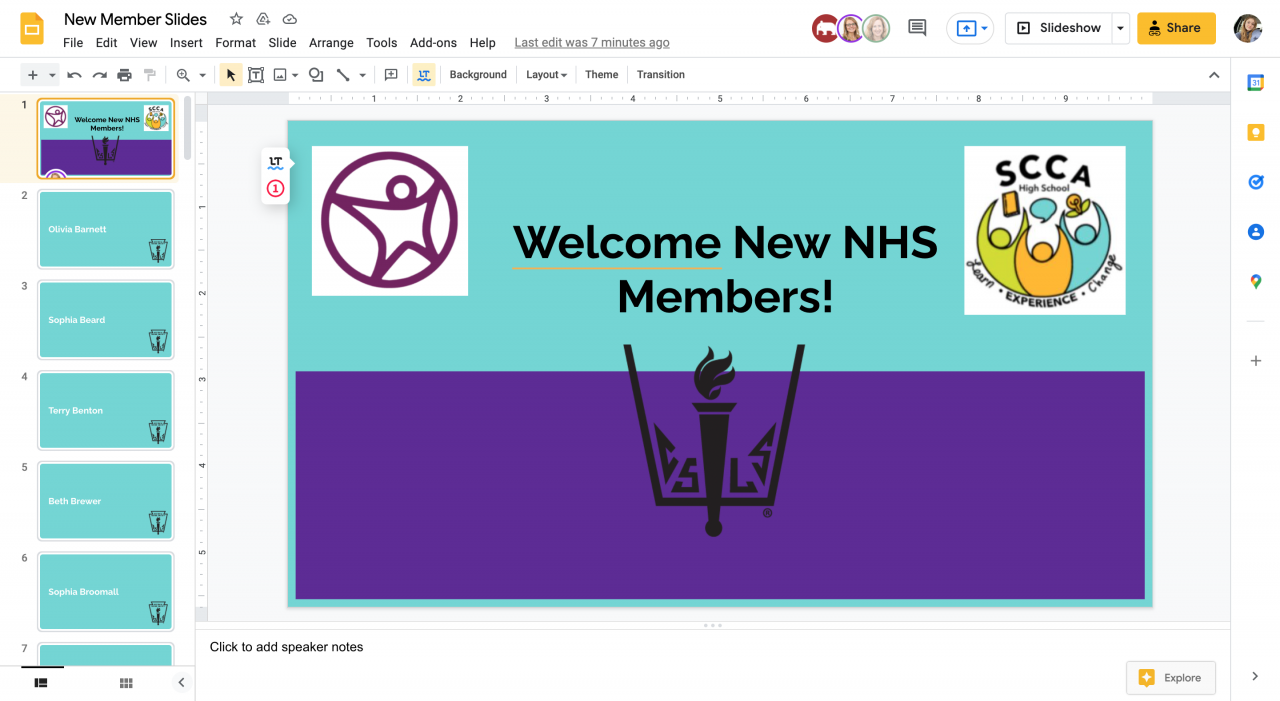Print the presentation with printer icon

(124, 75)
